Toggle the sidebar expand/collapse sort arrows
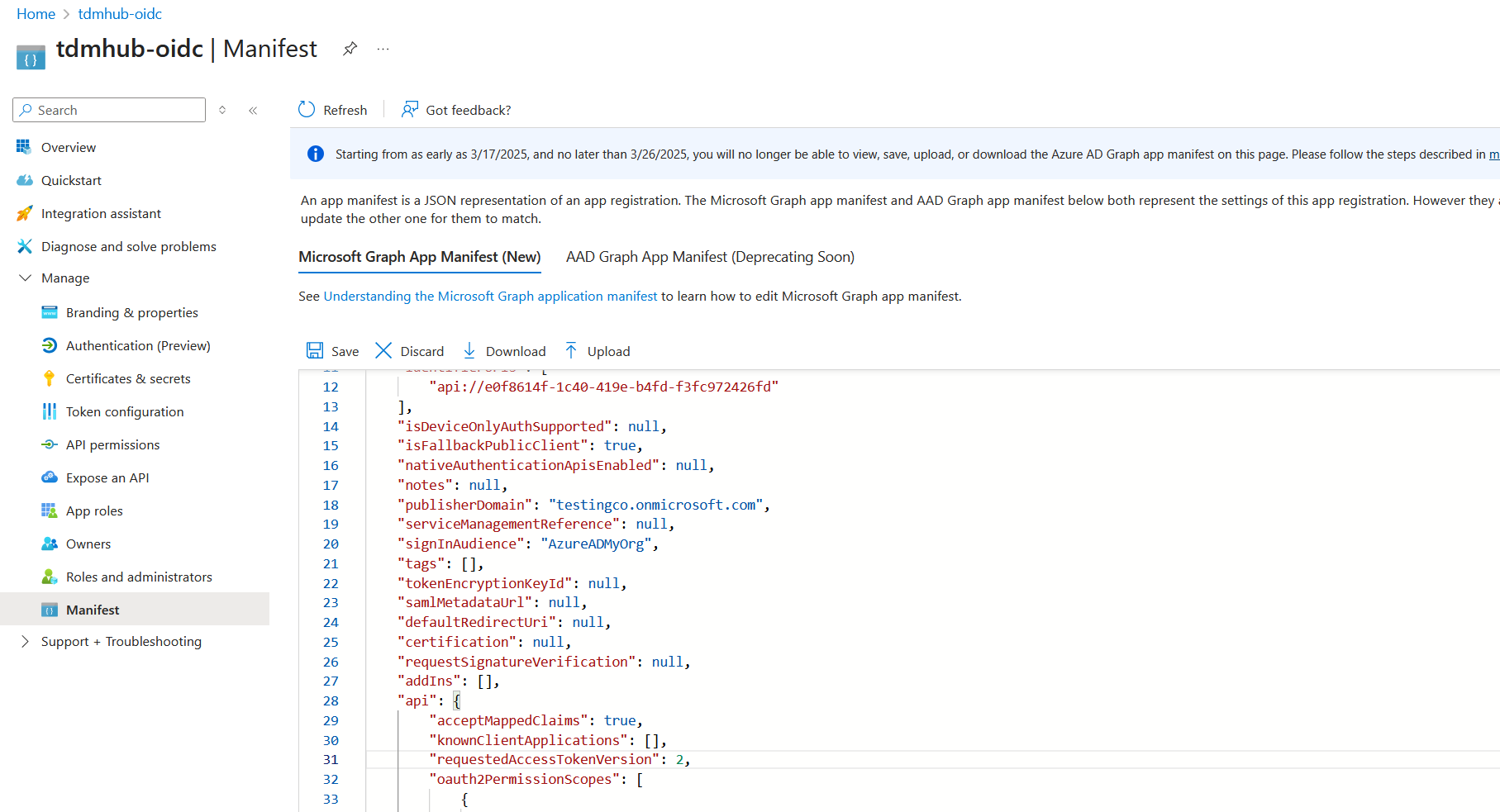The width and height of the screenshot is (1500, 812). [x=222, y=110]
